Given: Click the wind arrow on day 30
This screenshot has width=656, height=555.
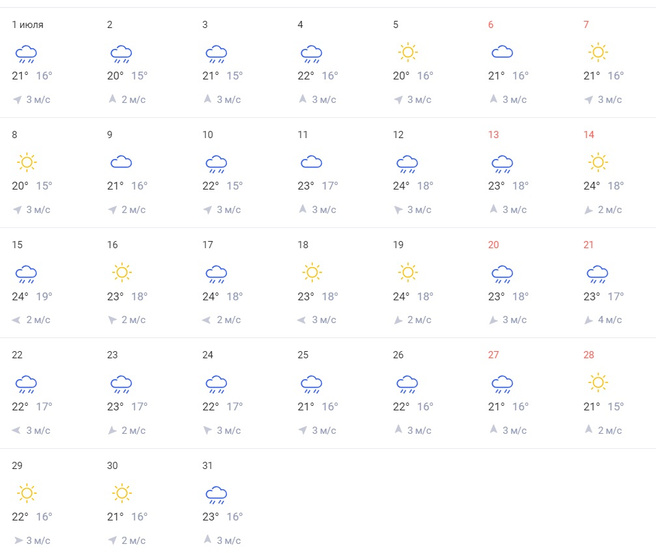Looking at the screenshot, I should pos(113,540).
